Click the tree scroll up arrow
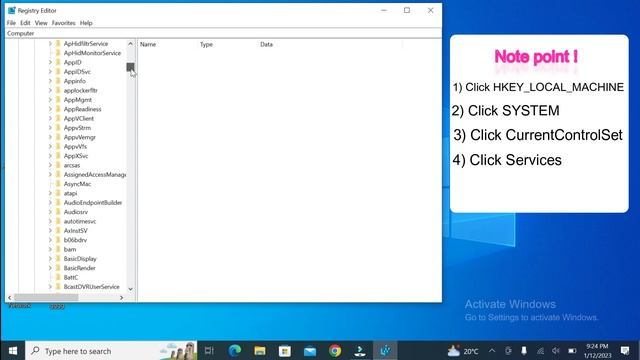The image size is (640, 360). tap(130, 43)
